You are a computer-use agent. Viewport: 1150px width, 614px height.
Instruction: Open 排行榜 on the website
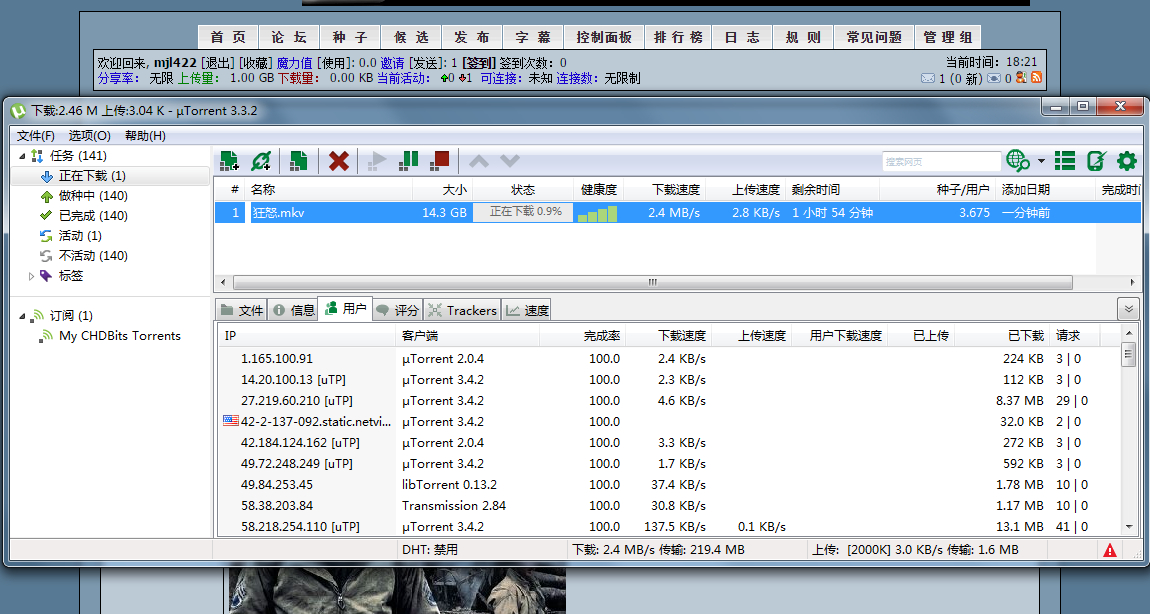tap(678, 37)
